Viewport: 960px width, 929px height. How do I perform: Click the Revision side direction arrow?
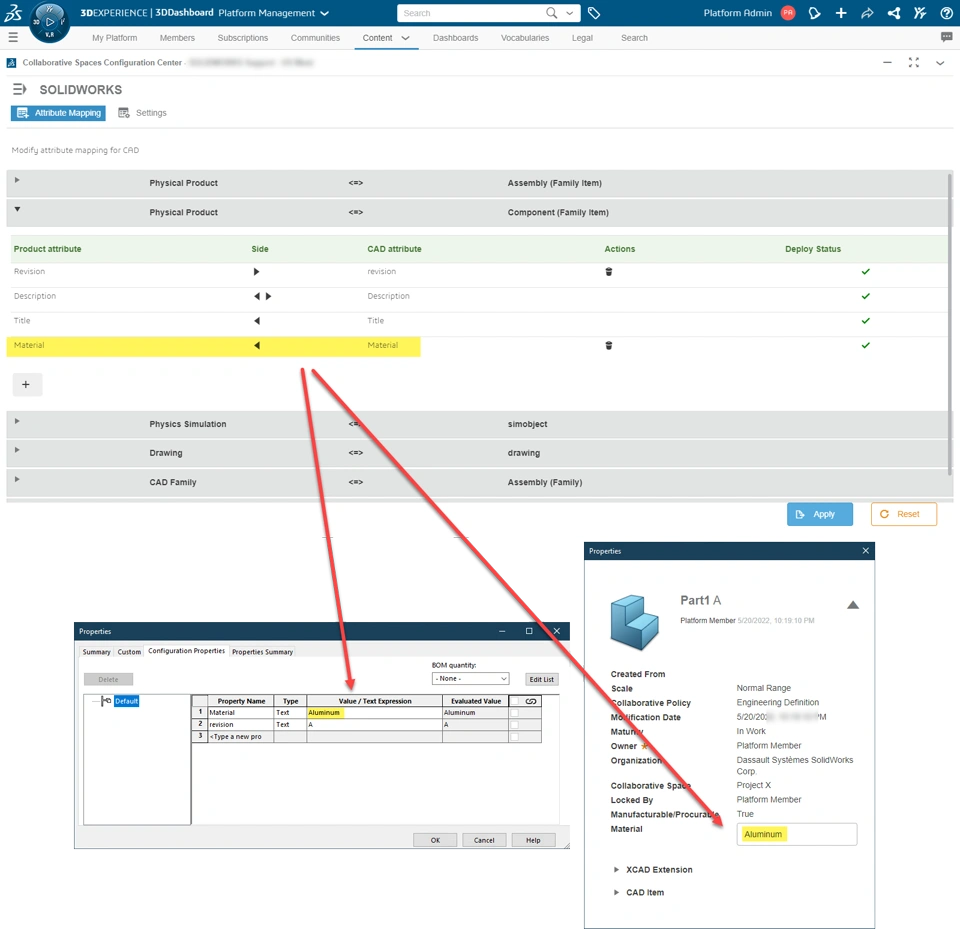point(257,271)
